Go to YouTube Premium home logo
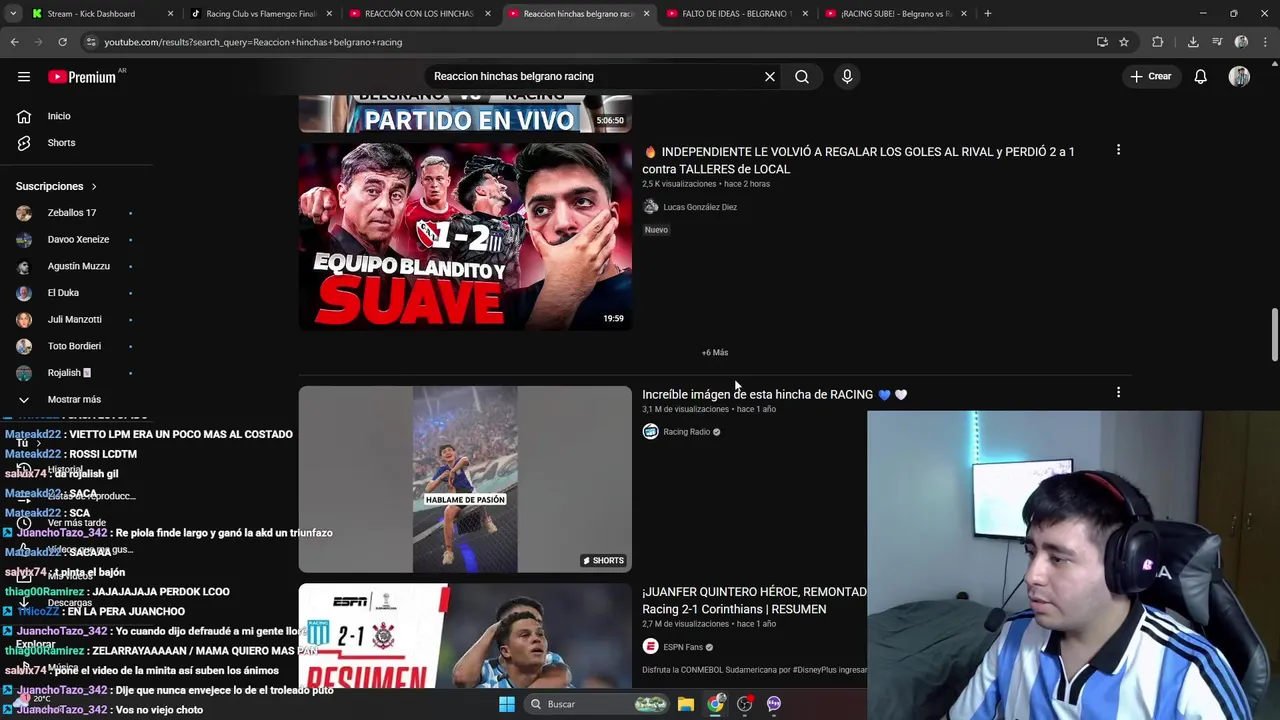1280x720 pixels. point(82,77)
